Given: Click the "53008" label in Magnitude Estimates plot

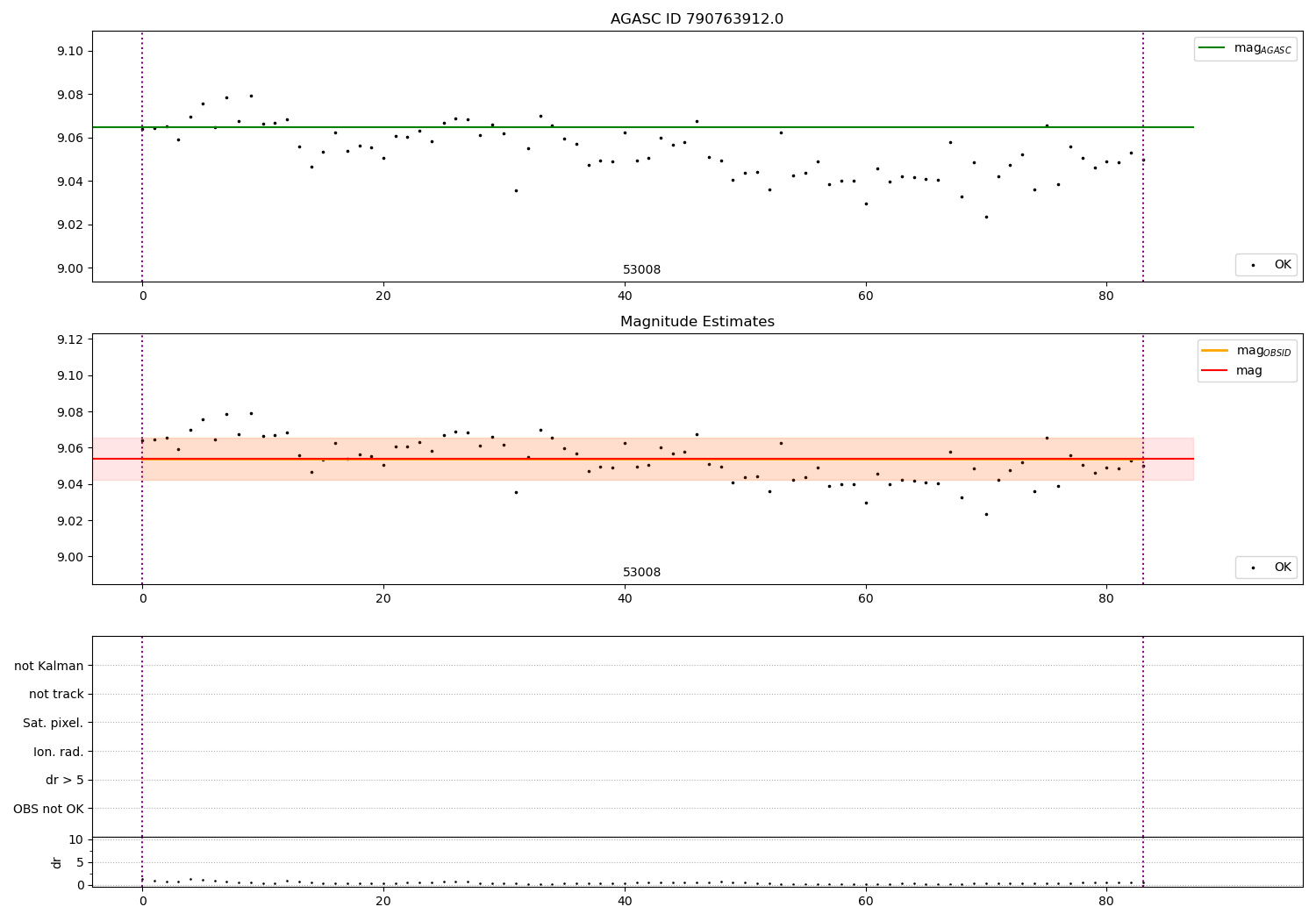Looking at the screenshot, I should [x=641, y=573].
